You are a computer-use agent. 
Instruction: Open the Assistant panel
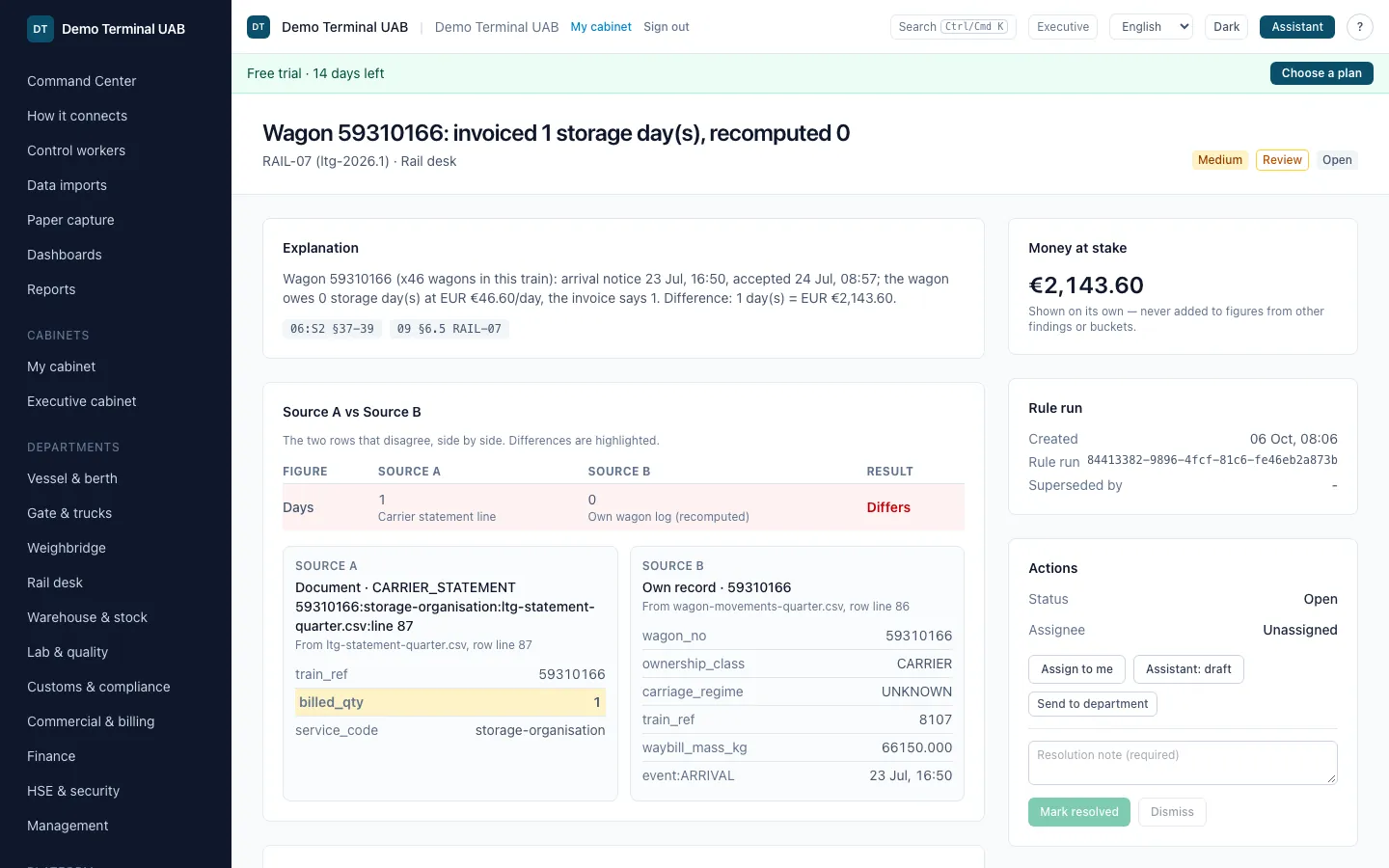tap(1297, 27)
